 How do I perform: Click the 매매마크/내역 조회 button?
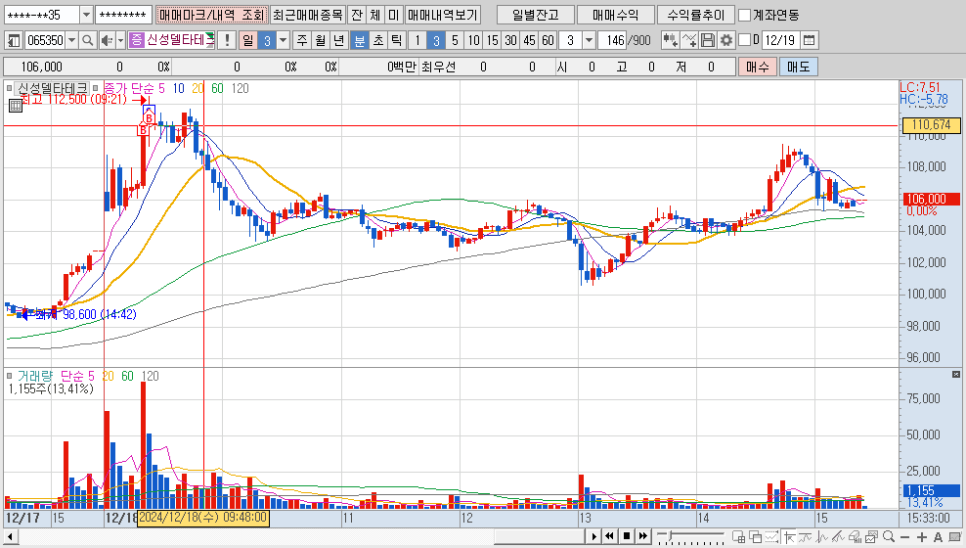pos(211,15)
